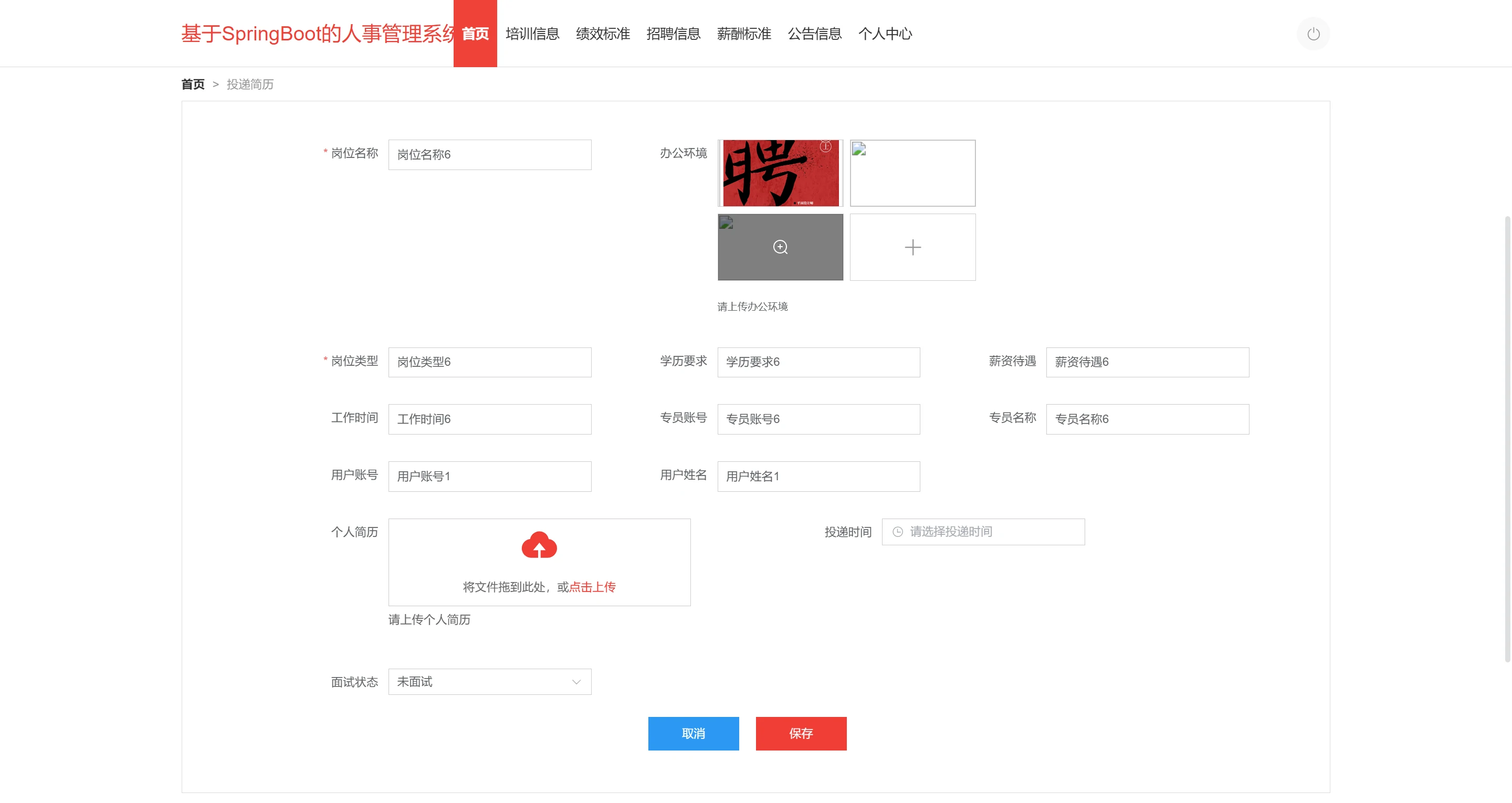Click the 岗位名称 input field
Viewport: 1512px width, 803px height.
[489, 155]
